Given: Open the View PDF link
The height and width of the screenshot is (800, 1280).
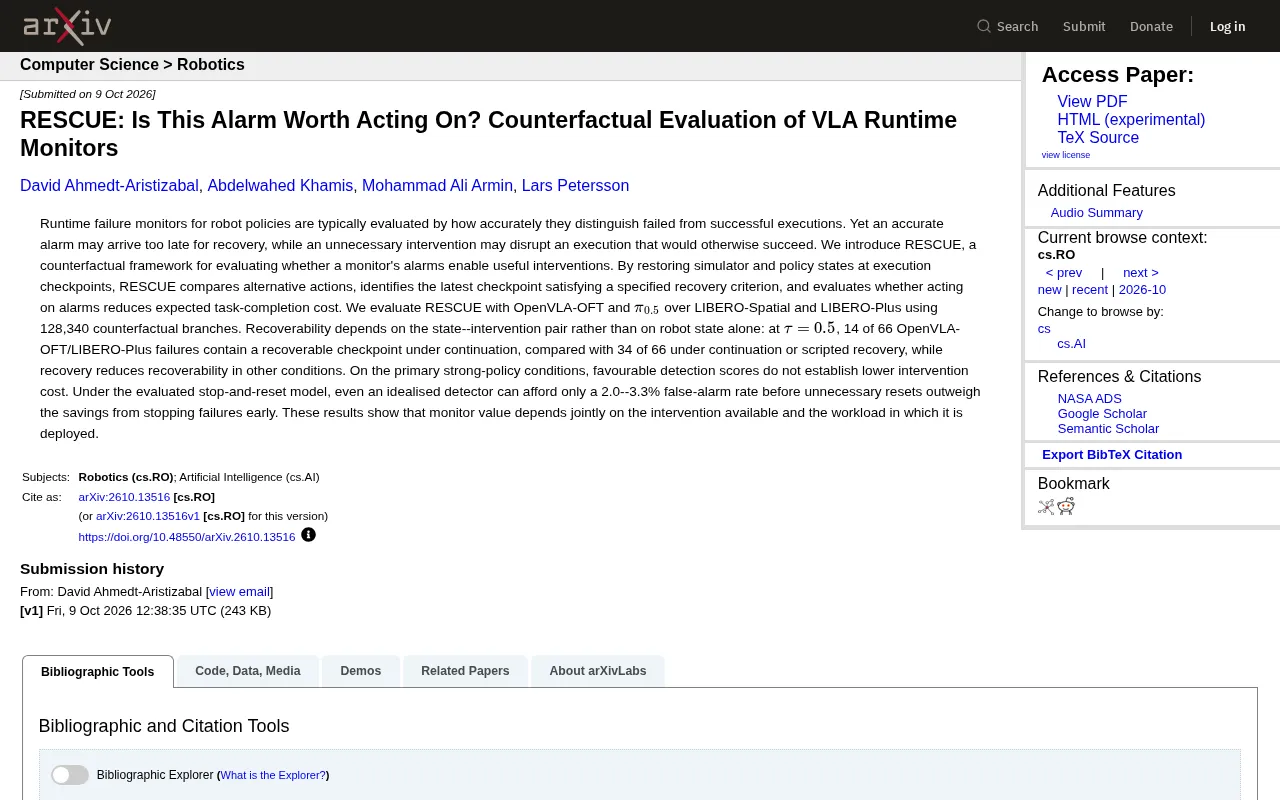Looking at the screenshot, I should 1092,102.
